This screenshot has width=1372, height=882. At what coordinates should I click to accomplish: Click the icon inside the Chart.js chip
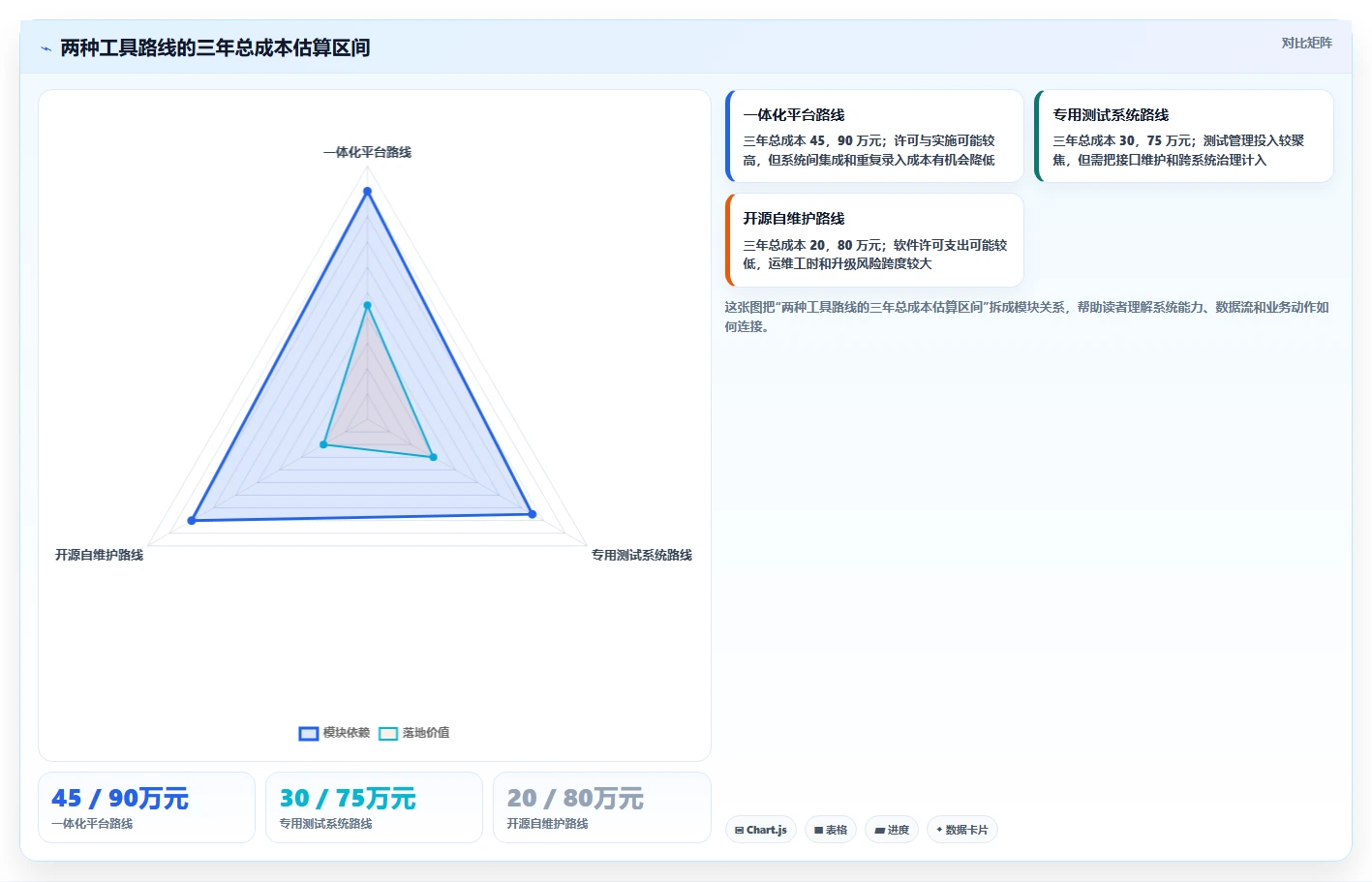(x=739, y=831)
